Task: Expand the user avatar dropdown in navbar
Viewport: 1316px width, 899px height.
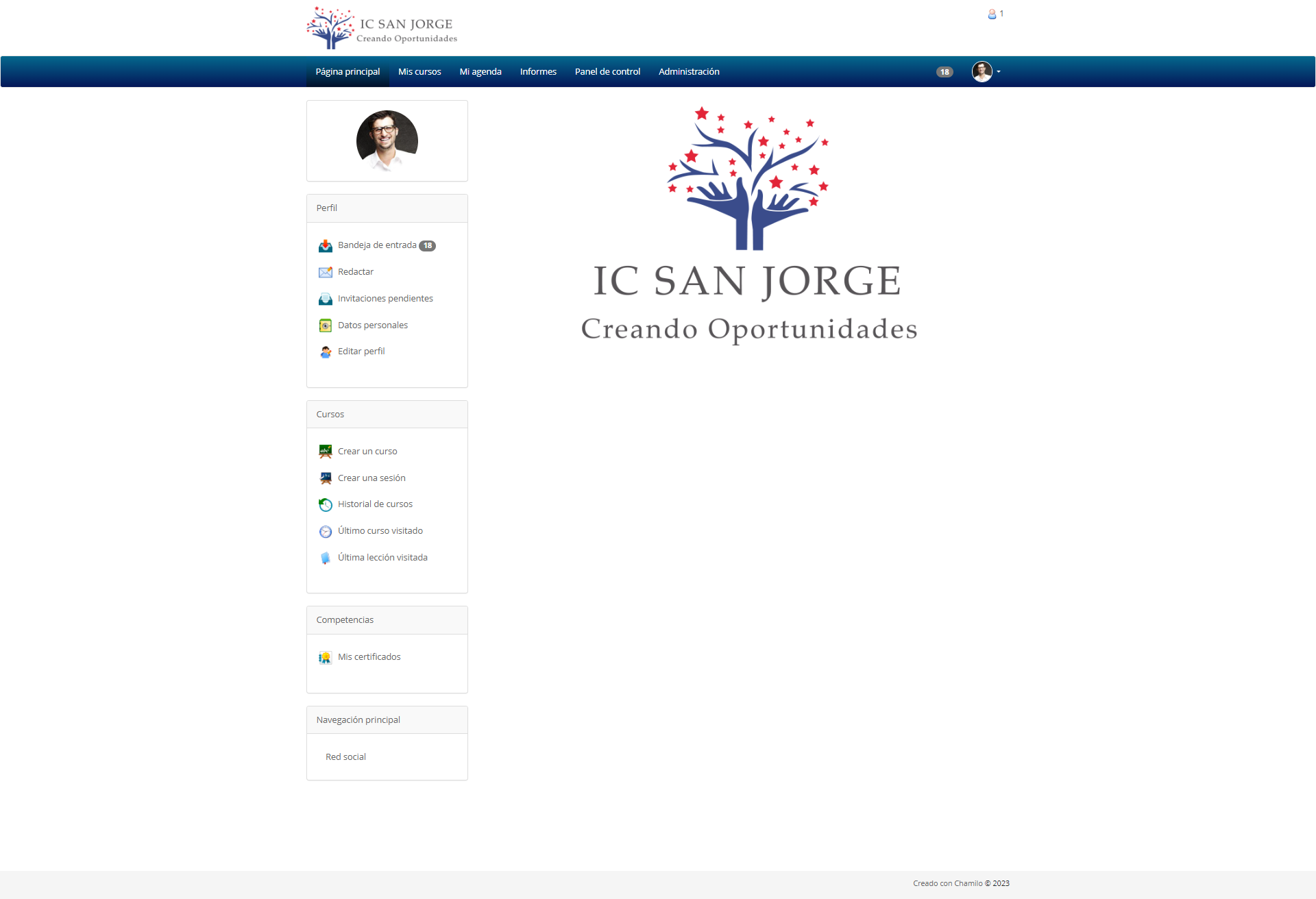Action: (986, 71)
